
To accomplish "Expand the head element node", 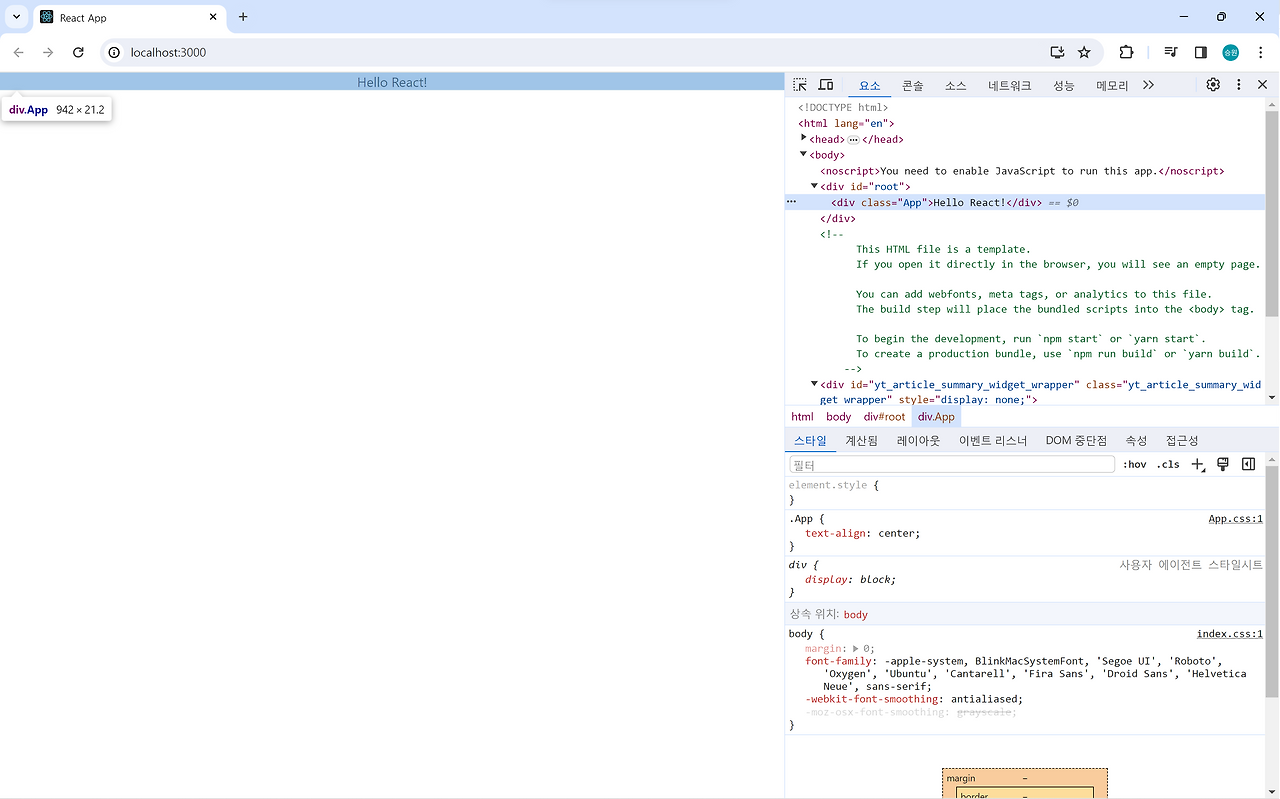I will tap(804, 138).
